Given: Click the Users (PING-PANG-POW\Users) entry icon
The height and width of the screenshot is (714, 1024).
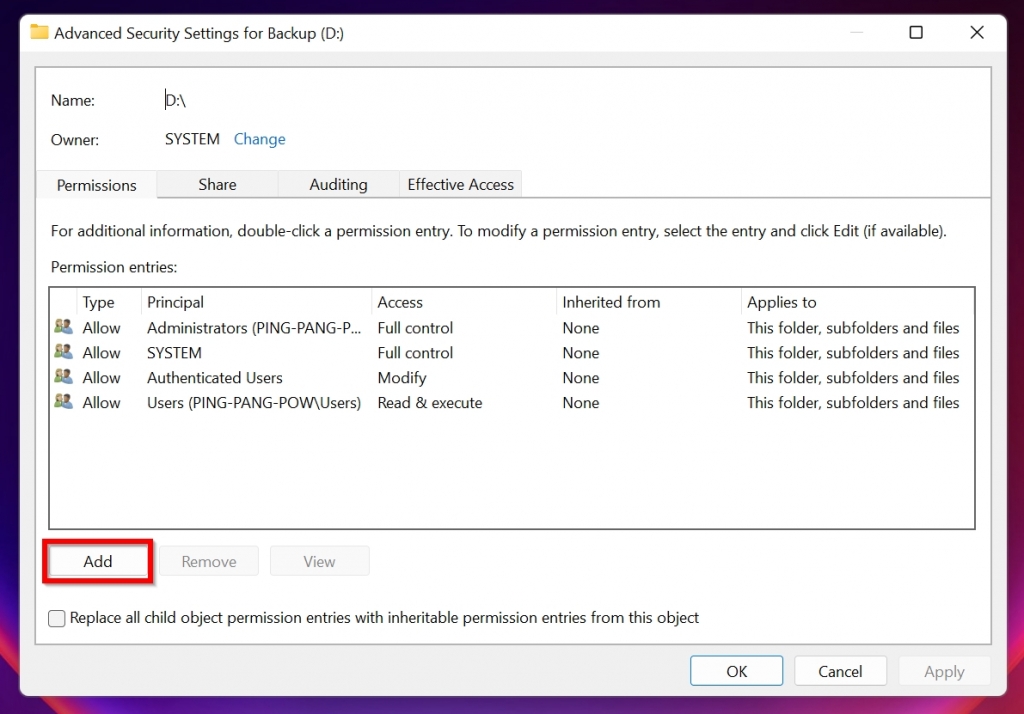Looking at the screenshot, I should (x=62, y=402).
